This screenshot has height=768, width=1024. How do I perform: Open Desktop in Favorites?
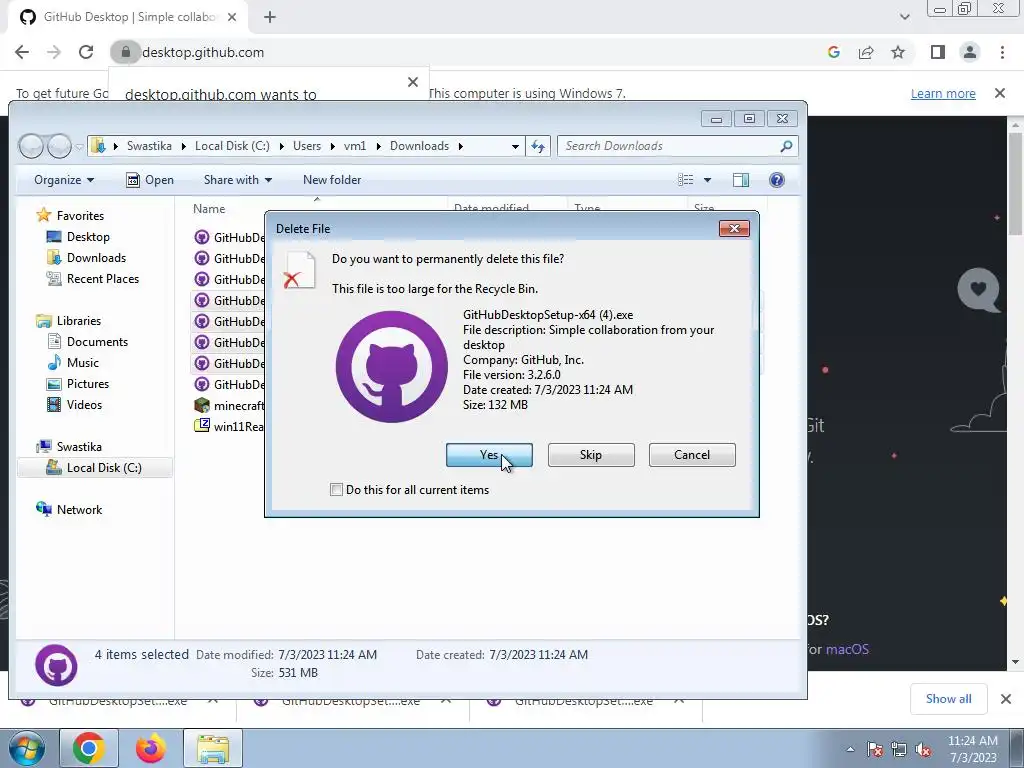pyautogui.click(x=88, y=237)
